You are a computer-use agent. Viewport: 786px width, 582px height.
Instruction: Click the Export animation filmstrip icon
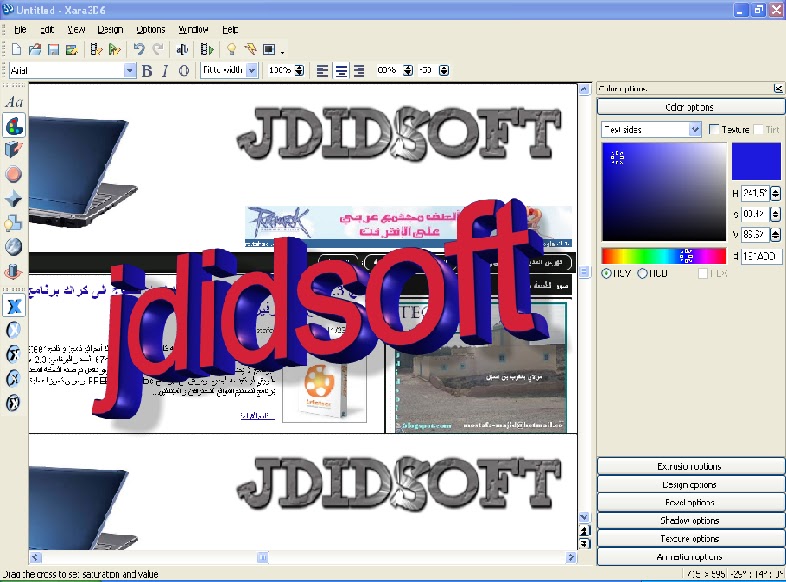[96, 49]
